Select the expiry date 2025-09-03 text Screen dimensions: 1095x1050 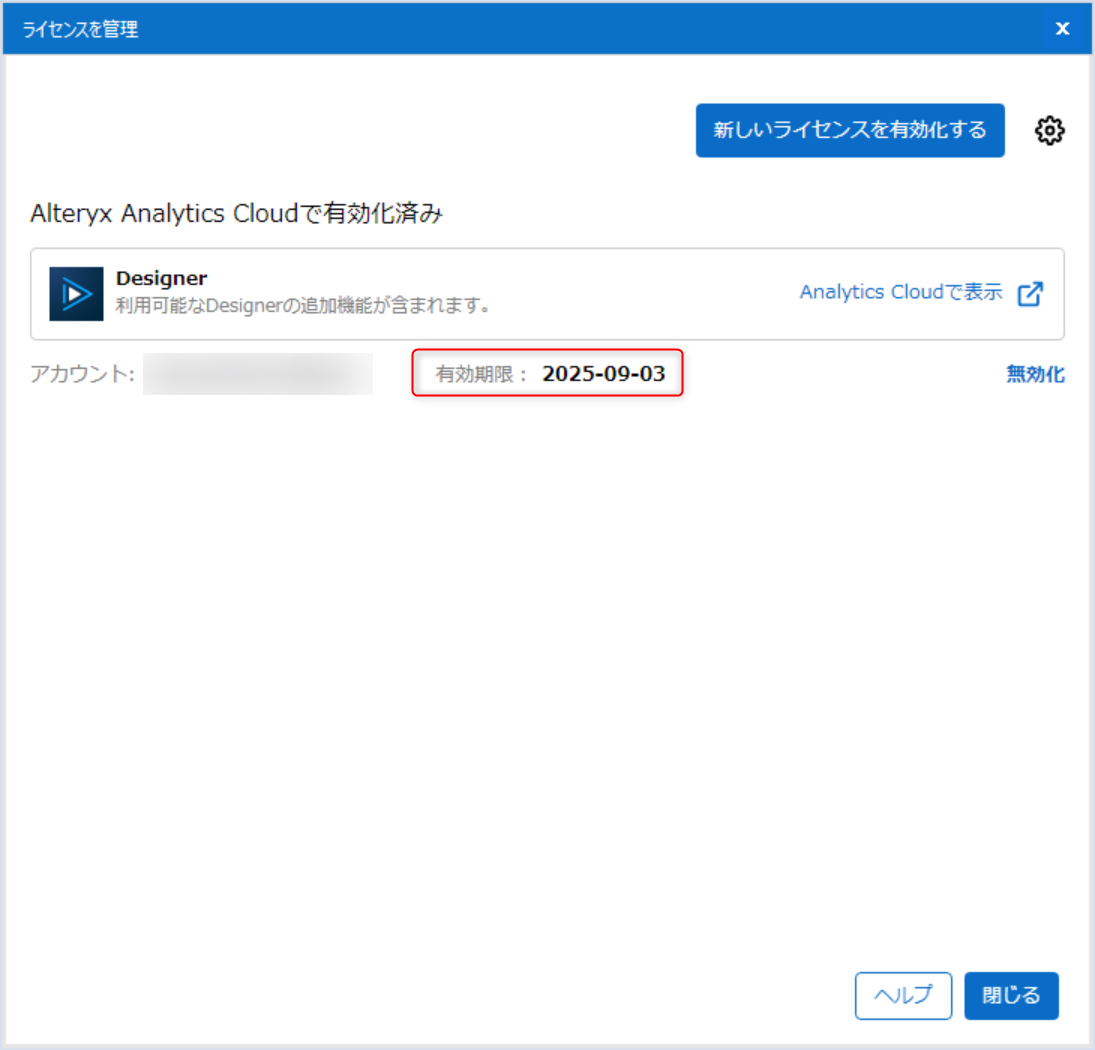(603, 374)
